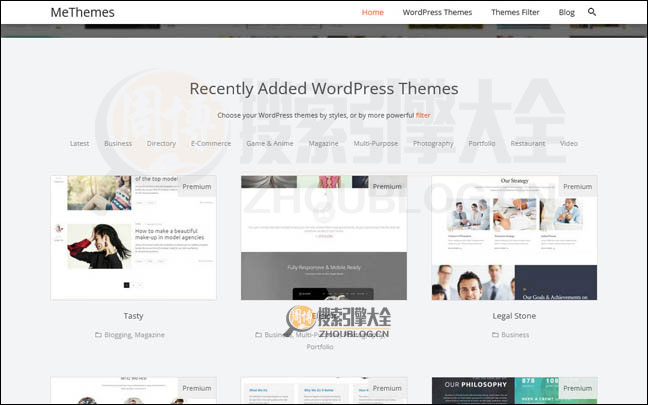Select the Business category tab

point(118,143)
